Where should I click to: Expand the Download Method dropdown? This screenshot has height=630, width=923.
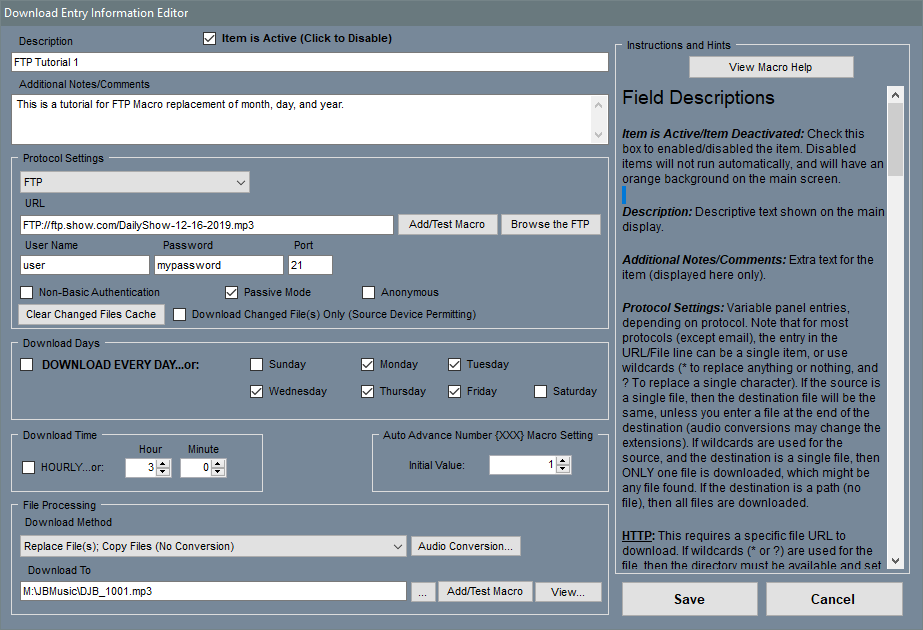[x=397, y=547]
